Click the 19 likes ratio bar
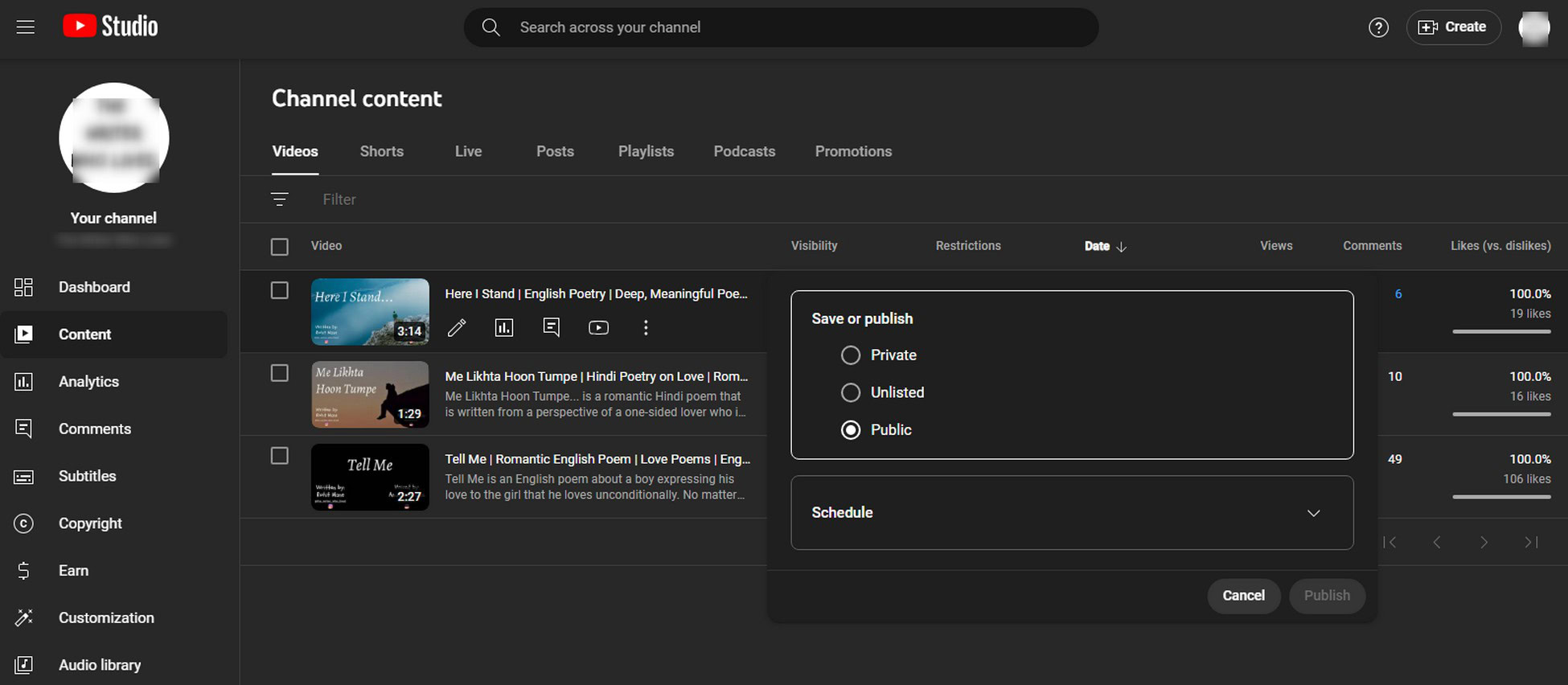Screen dimensions: 1568x685 pyautogui.click(x=1501, y=331)
